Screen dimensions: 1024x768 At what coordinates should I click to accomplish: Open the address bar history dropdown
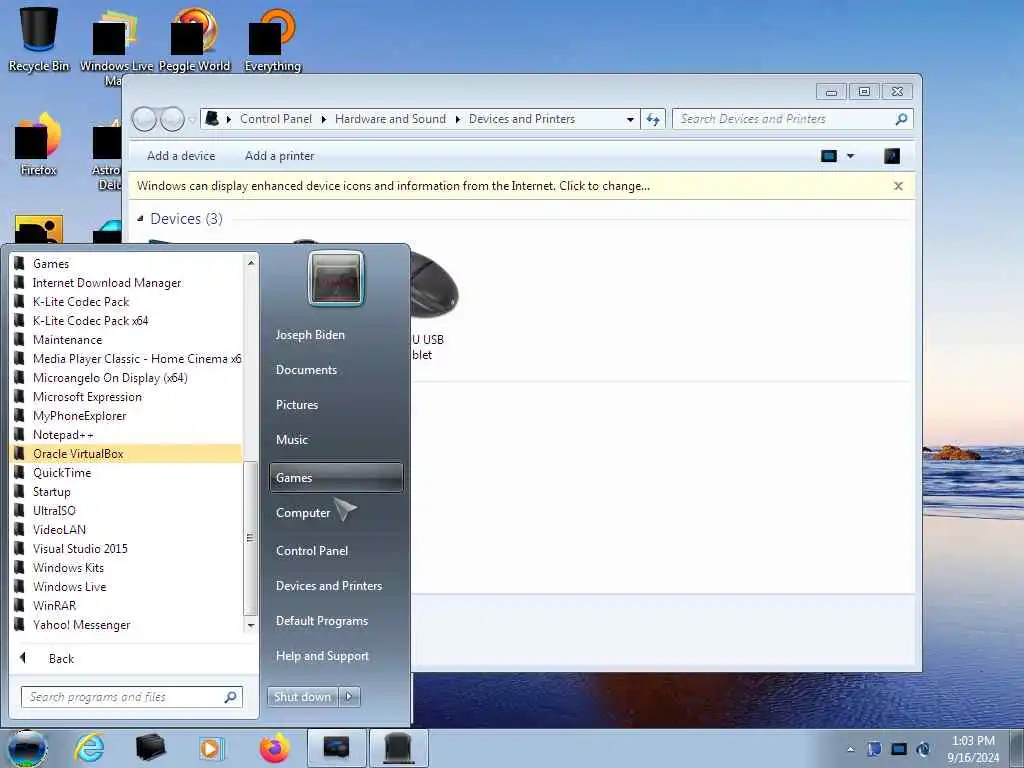pos(630,119)
